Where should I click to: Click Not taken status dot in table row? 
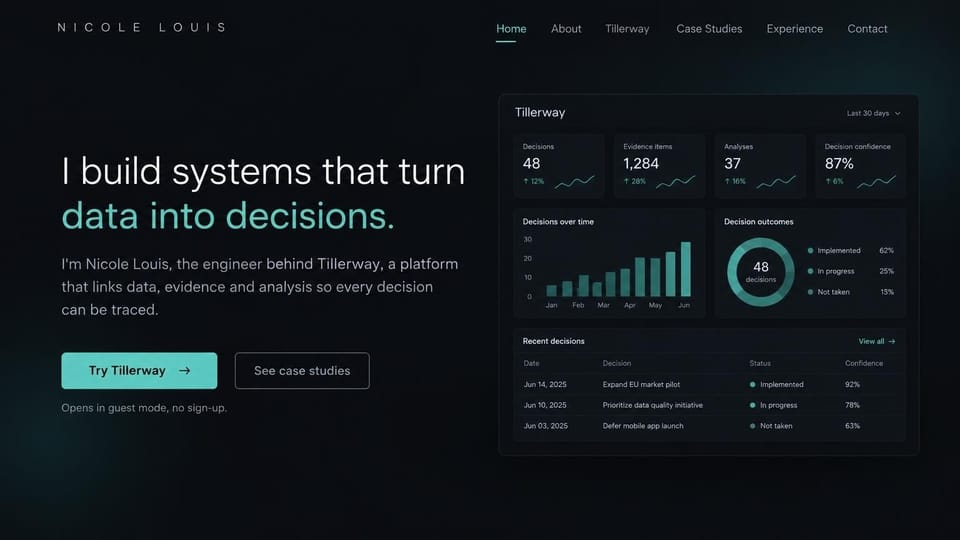click(x=752, y=426)
